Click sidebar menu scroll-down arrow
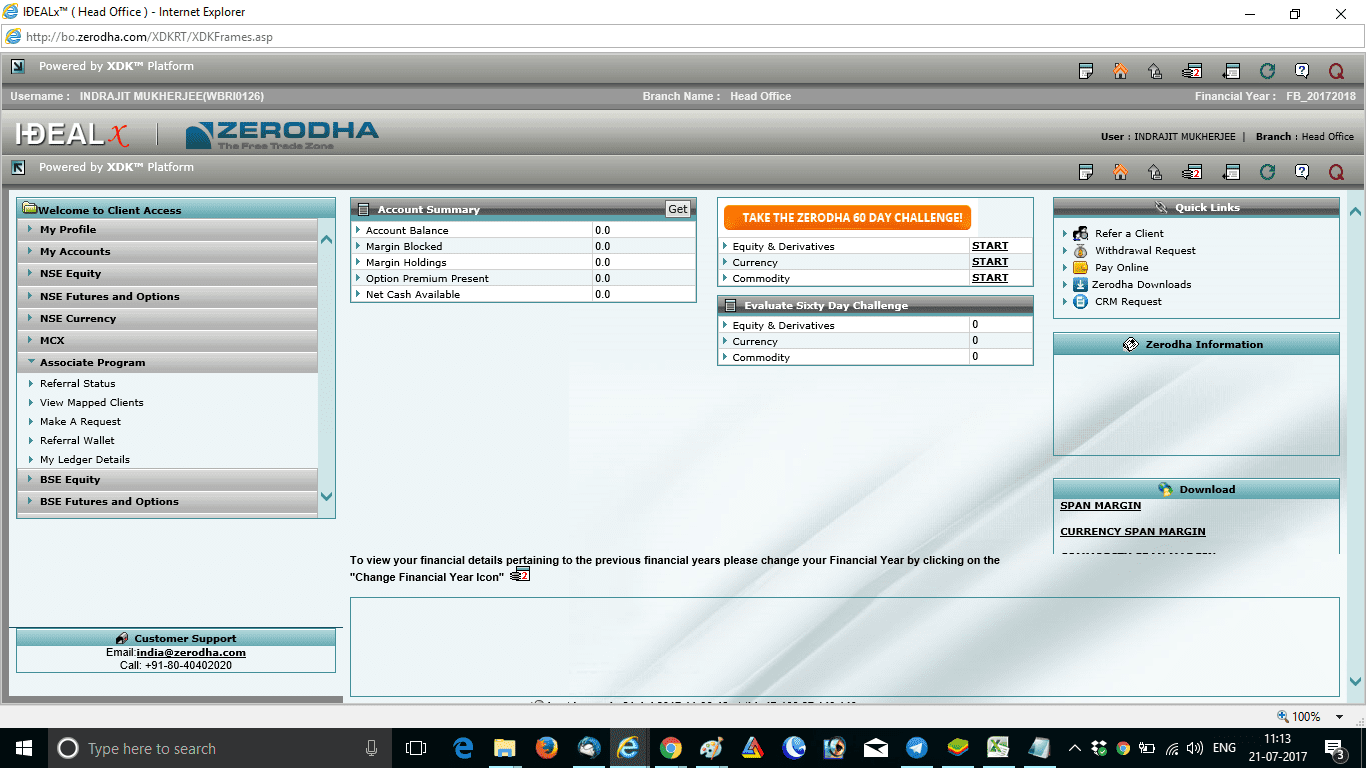The image size is (1366, 768). (326, 496)
